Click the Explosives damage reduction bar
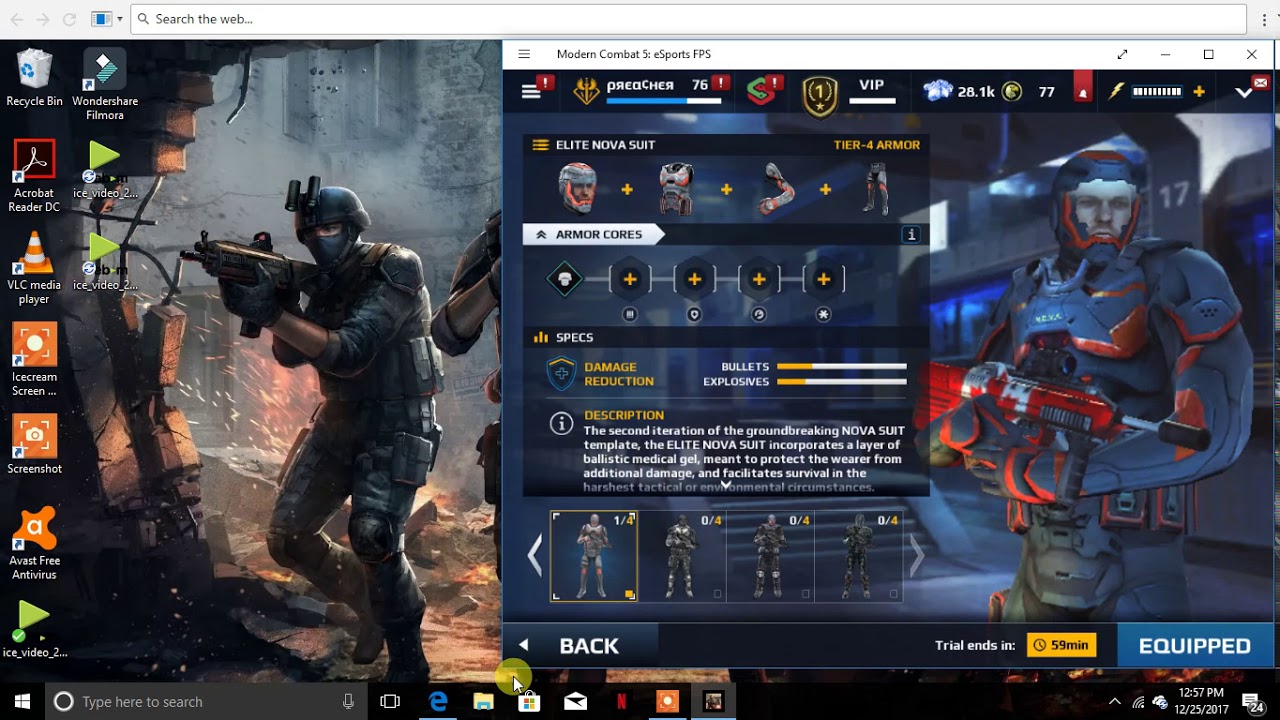Viewport: 1280px width, 720px height. click(x=842, y=381)
